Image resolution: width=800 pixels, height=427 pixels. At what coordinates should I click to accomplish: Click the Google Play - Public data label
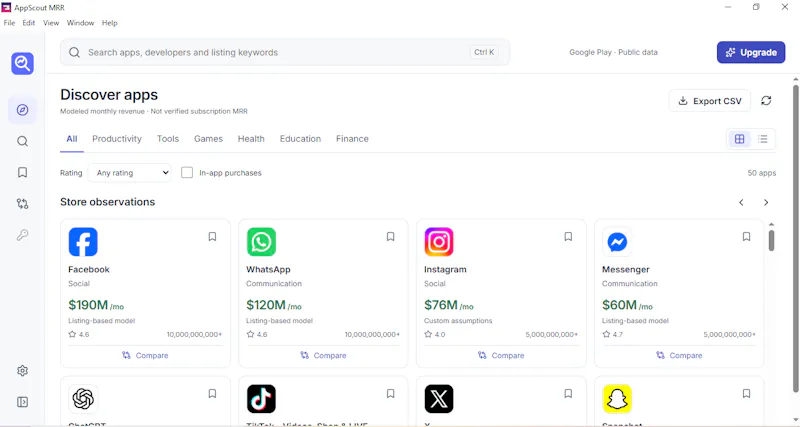tap(613, 52)
